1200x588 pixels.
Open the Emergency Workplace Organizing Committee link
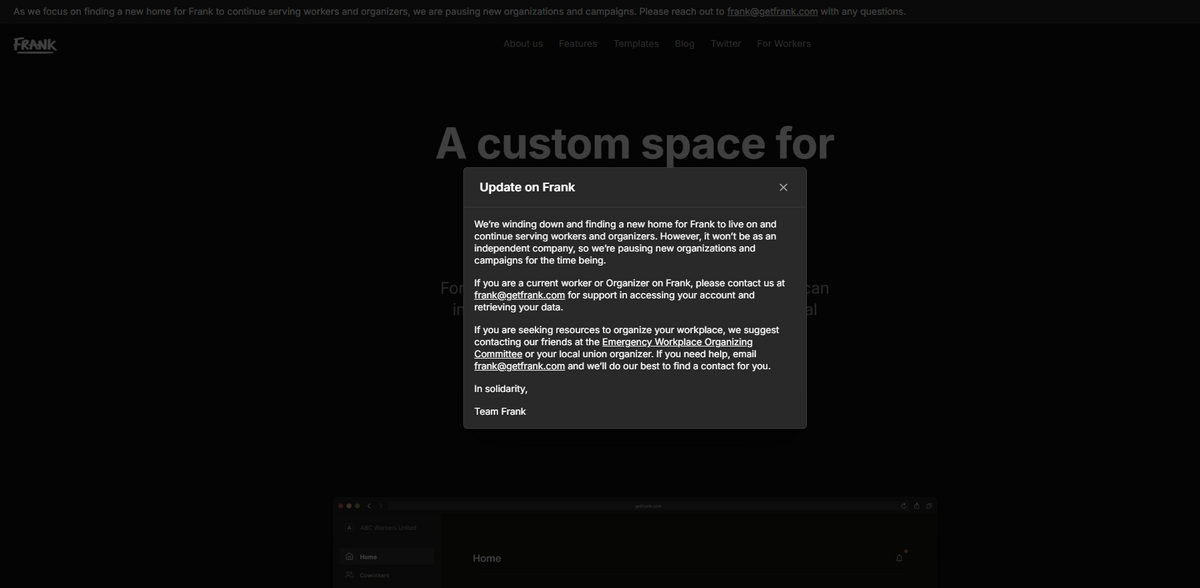coord(613,348)
